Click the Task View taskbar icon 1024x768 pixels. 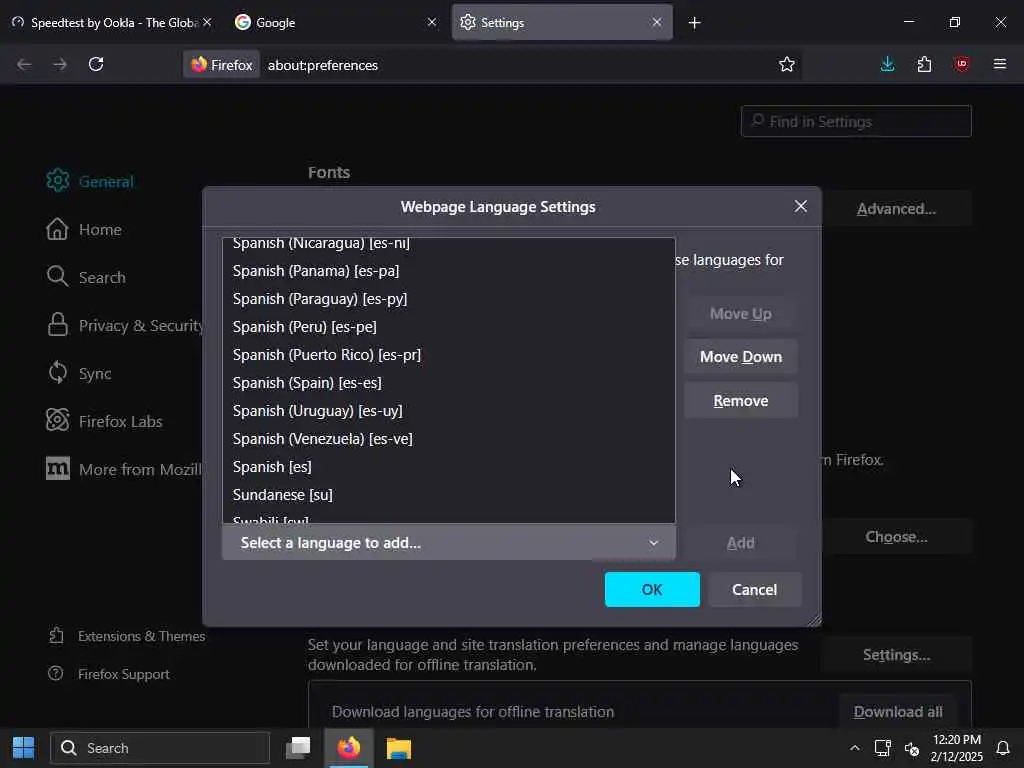298,748
